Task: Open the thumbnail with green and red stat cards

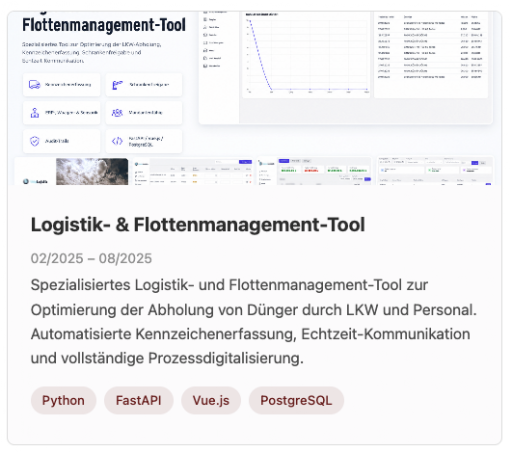Action: [x=314, y=171]
